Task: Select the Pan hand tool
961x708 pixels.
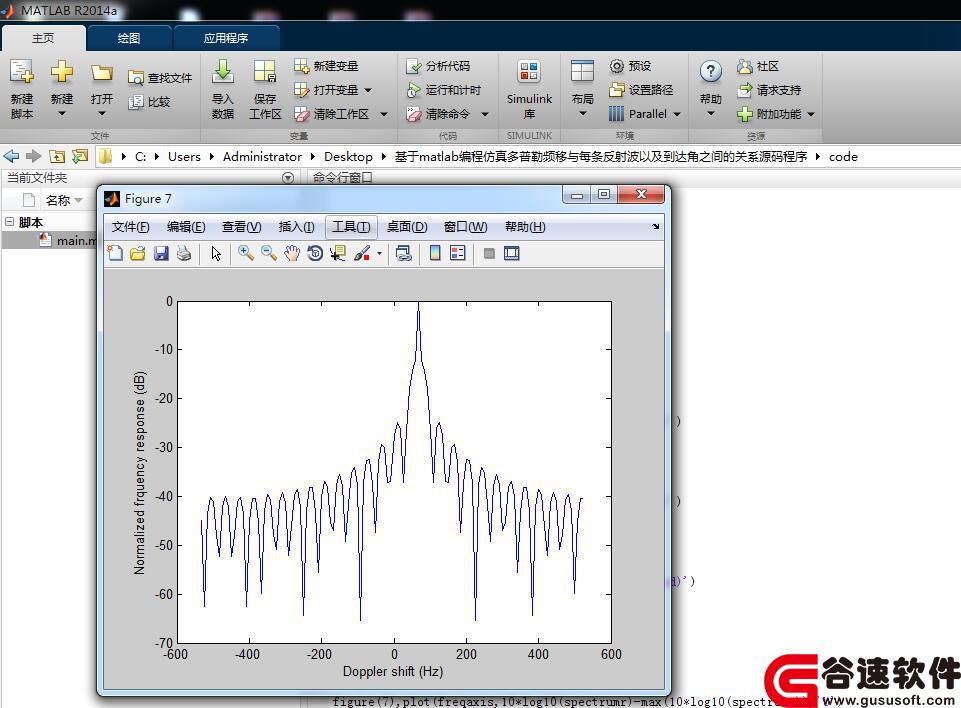Action: [292, 253]
